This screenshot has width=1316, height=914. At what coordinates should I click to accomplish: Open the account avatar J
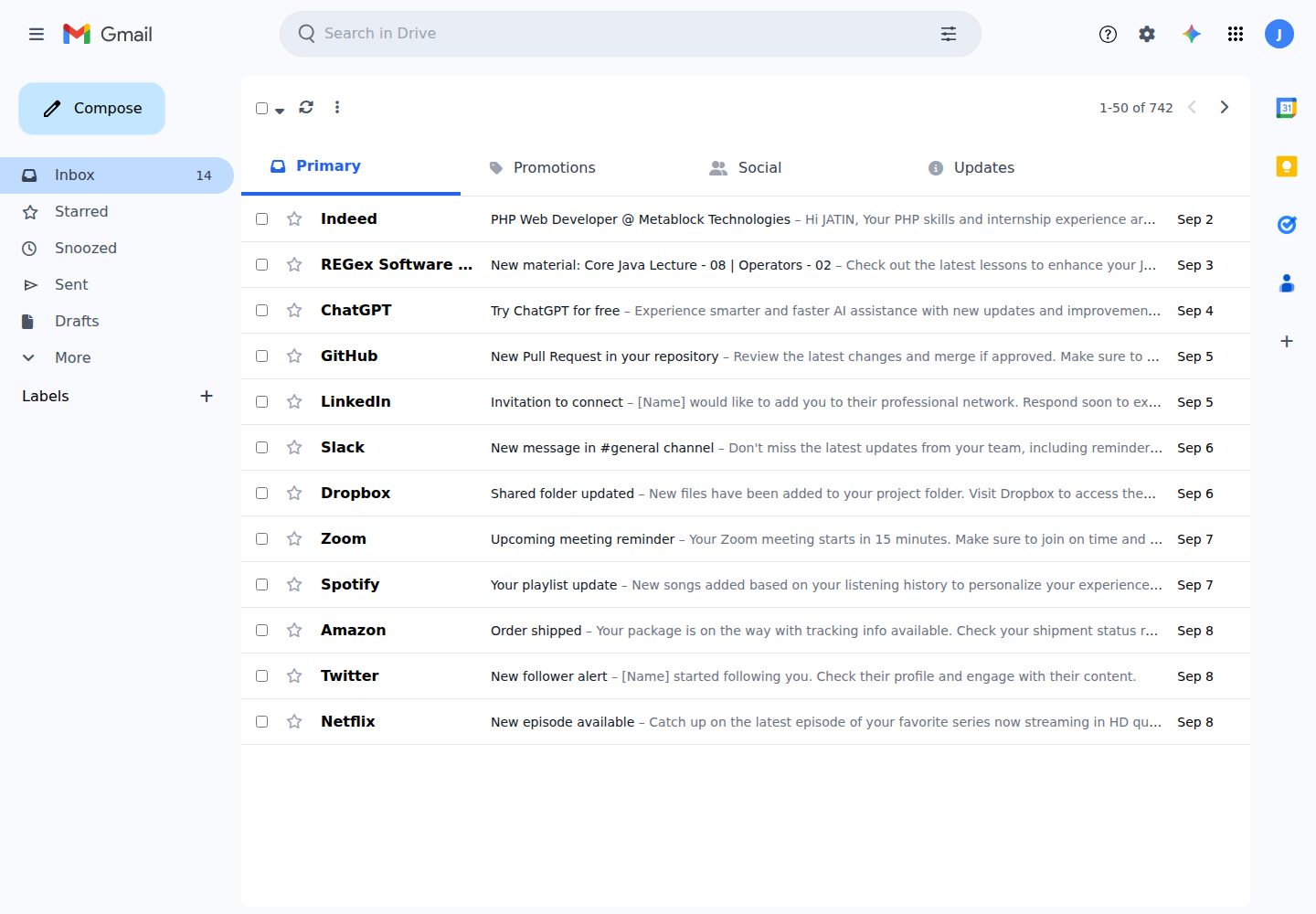tap(1279, 34)
